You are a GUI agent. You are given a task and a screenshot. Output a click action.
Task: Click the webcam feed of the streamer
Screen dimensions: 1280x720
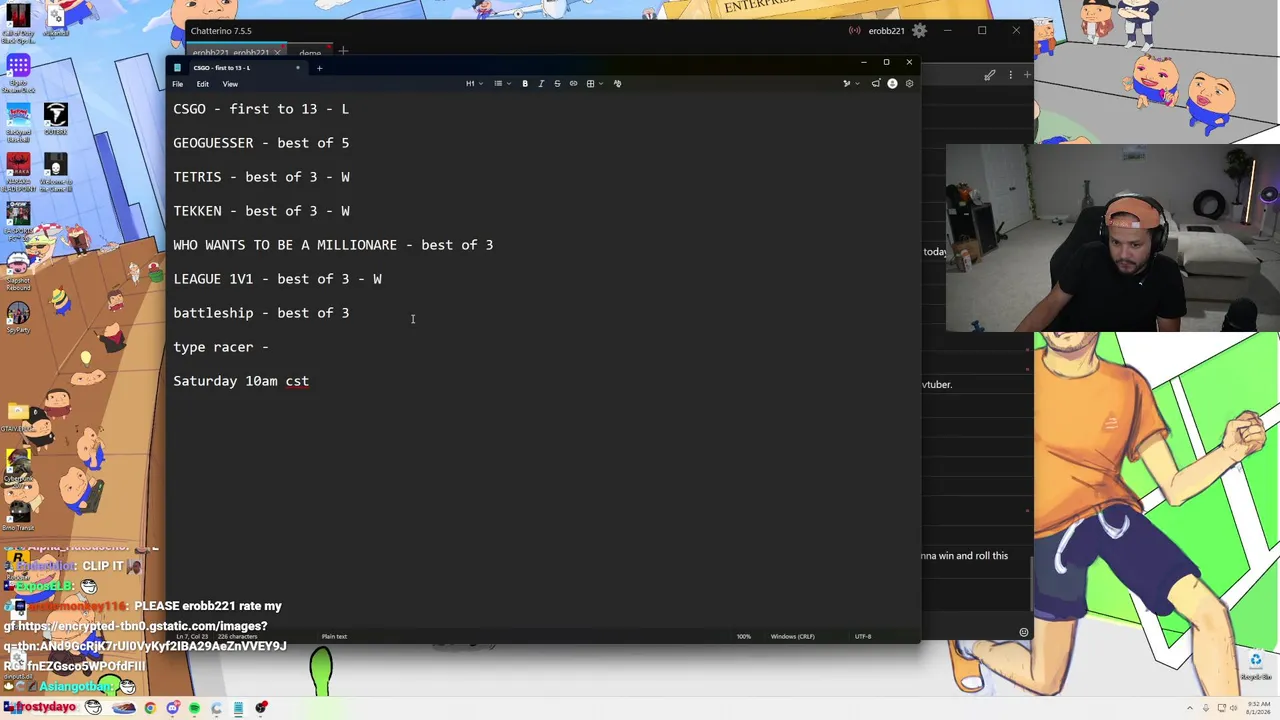tap(1113, 238)
